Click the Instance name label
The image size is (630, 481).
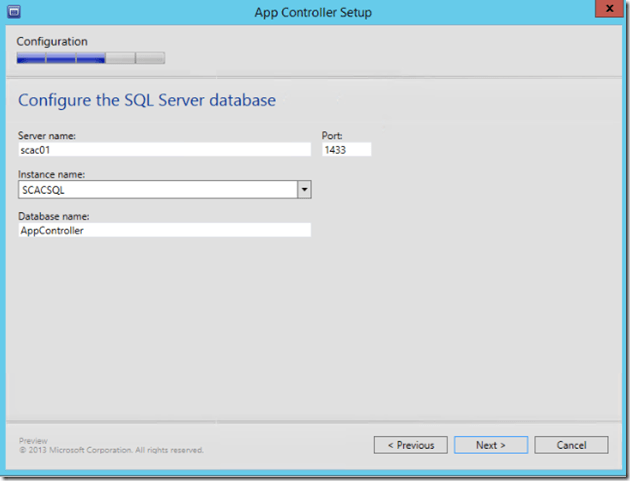[52, 174]
